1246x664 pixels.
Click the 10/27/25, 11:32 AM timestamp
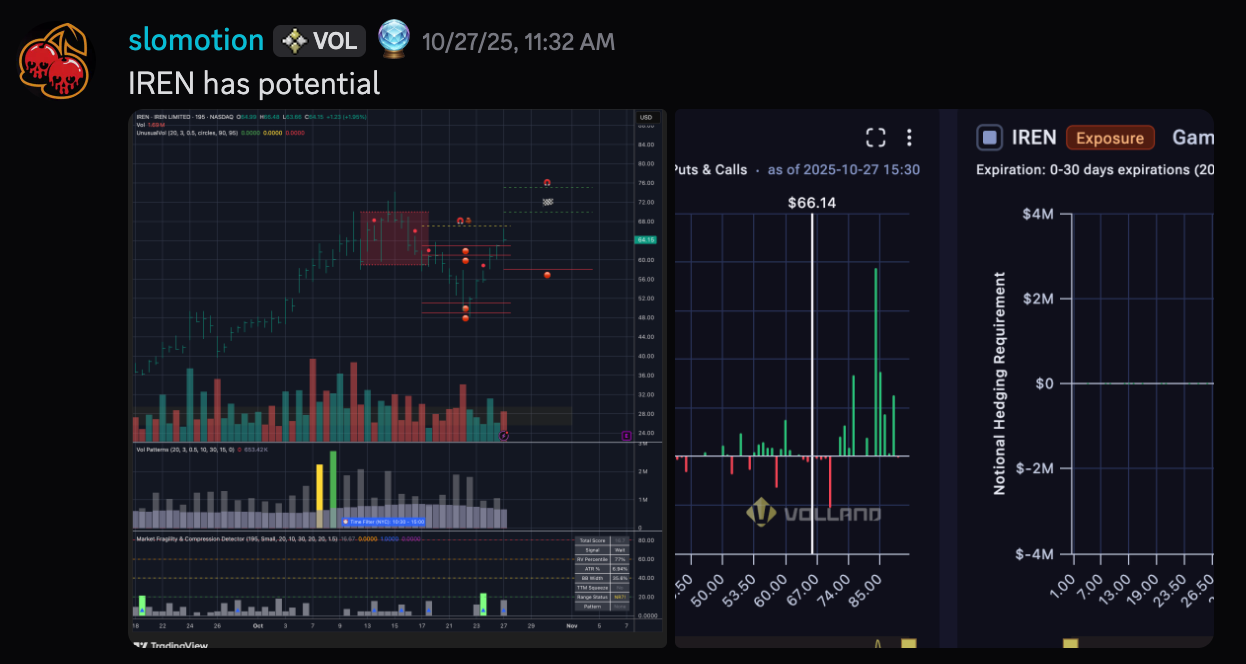tap(518, 41)
